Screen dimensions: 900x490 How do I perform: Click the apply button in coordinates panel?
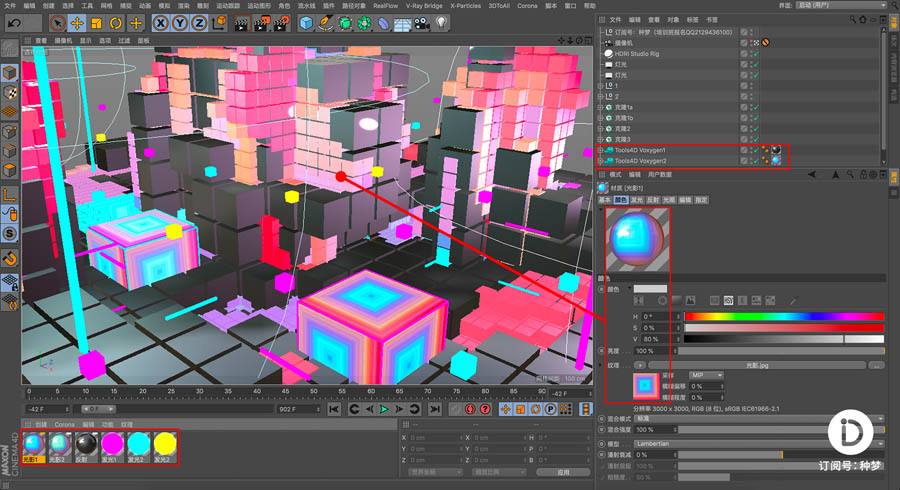pos(563,472)
